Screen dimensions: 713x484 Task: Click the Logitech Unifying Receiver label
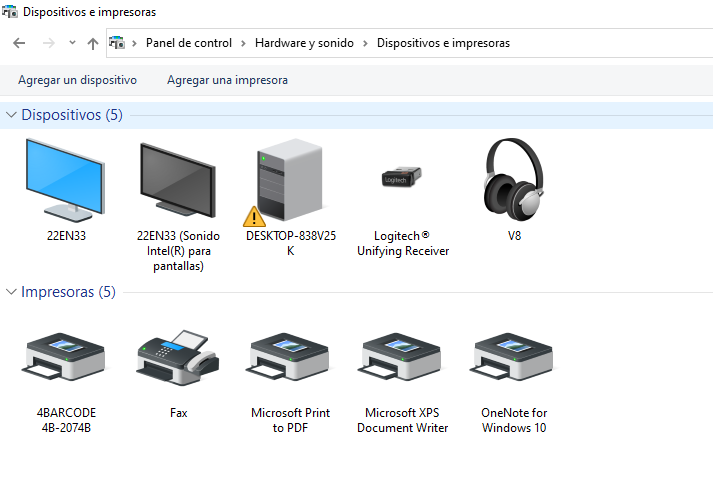click(x=403, y=243)
